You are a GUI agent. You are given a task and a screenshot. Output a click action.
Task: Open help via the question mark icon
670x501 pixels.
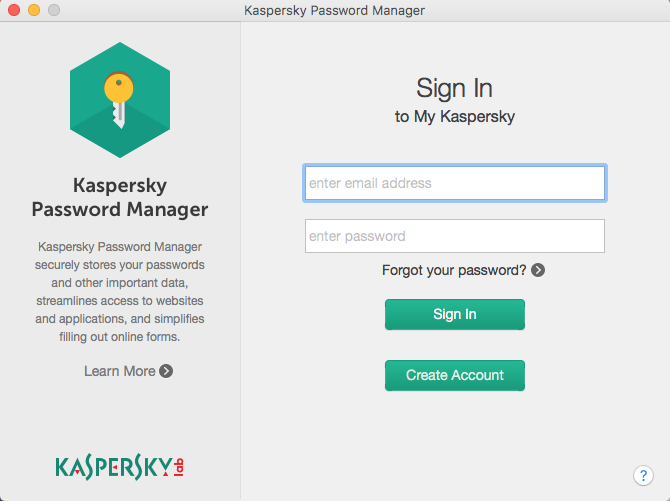click(643, 475)
